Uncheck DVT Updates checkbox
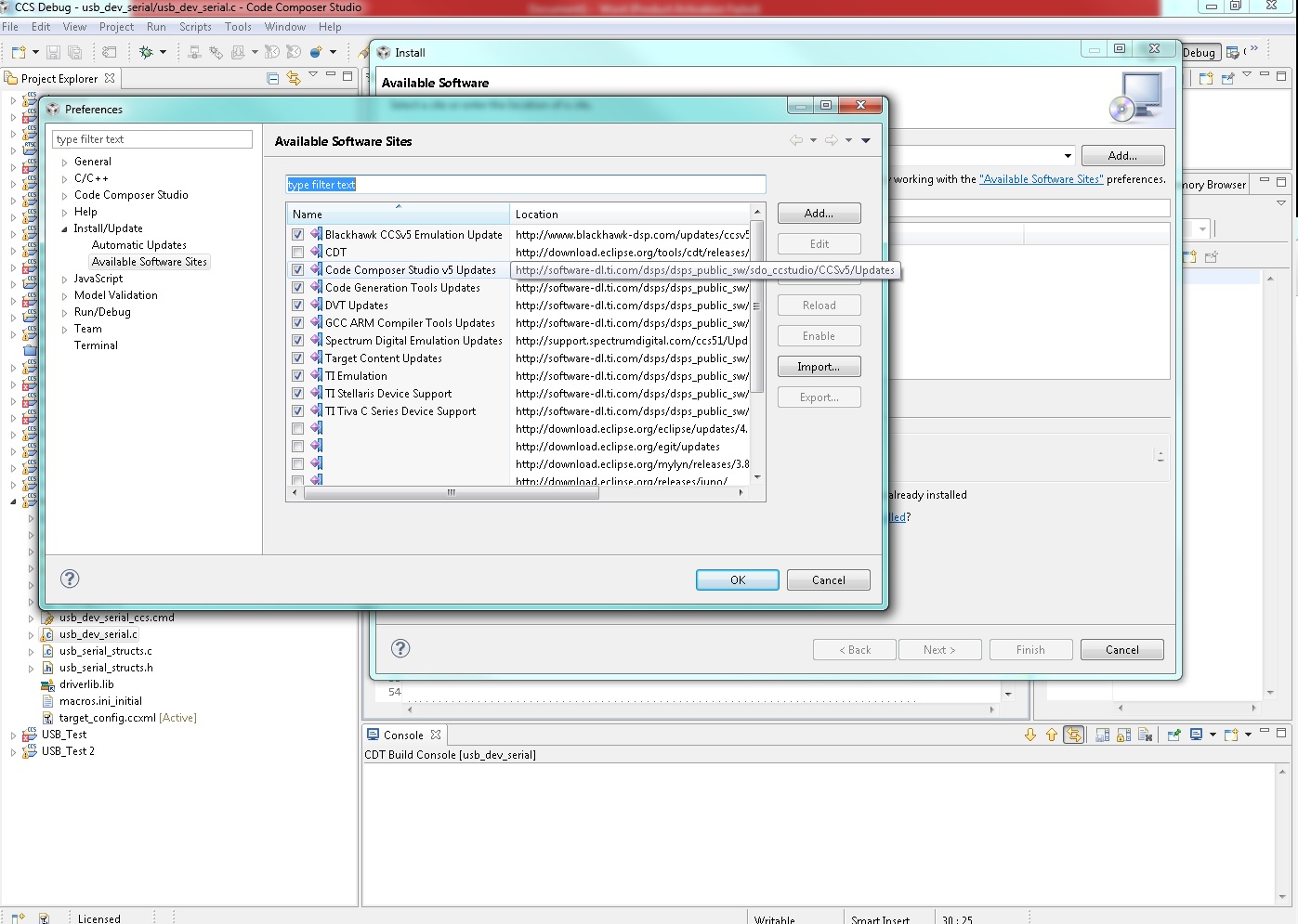The width and height of the screenshot is (1298, 924). point(297,306)
